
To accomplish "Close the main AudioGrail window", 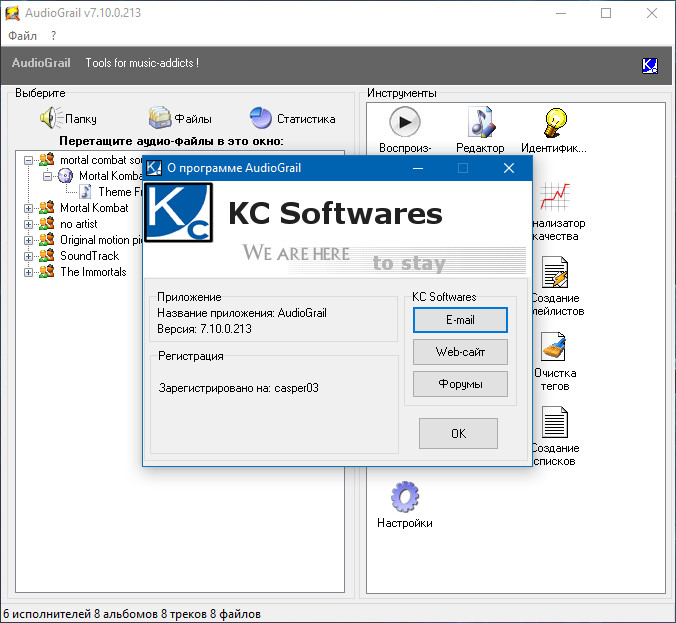I will tap(652, 13).
